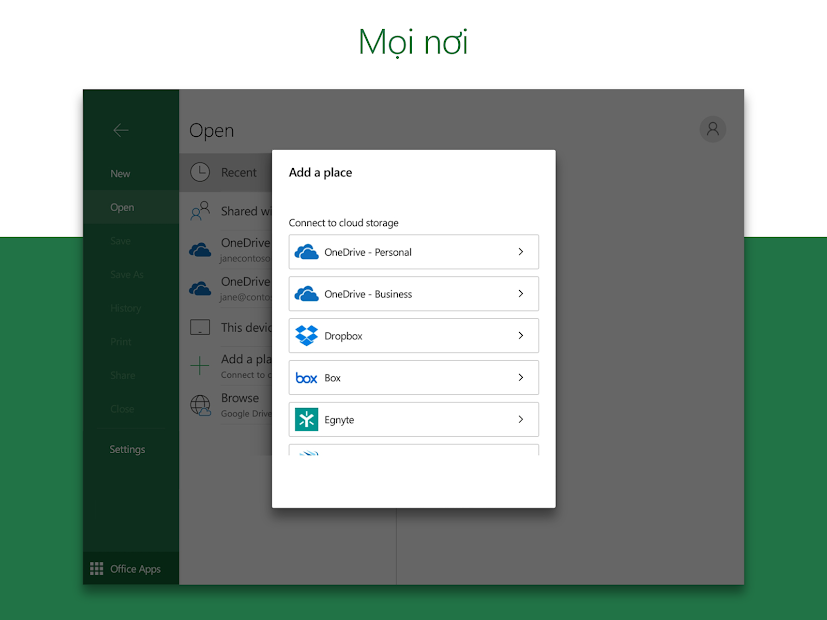Select the Box storage icon
The image size is (827, 620).
(x=305, y=377)
